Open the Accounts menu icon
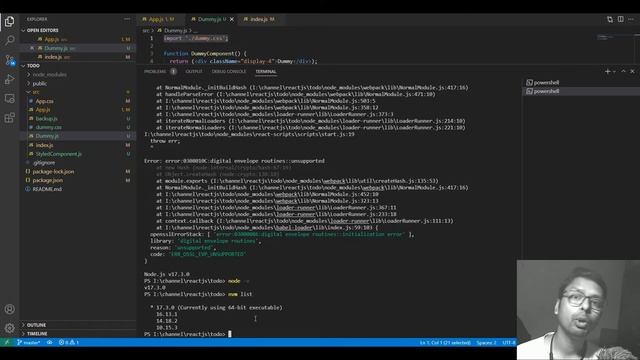The image size is (640, 360). [9, 309]
